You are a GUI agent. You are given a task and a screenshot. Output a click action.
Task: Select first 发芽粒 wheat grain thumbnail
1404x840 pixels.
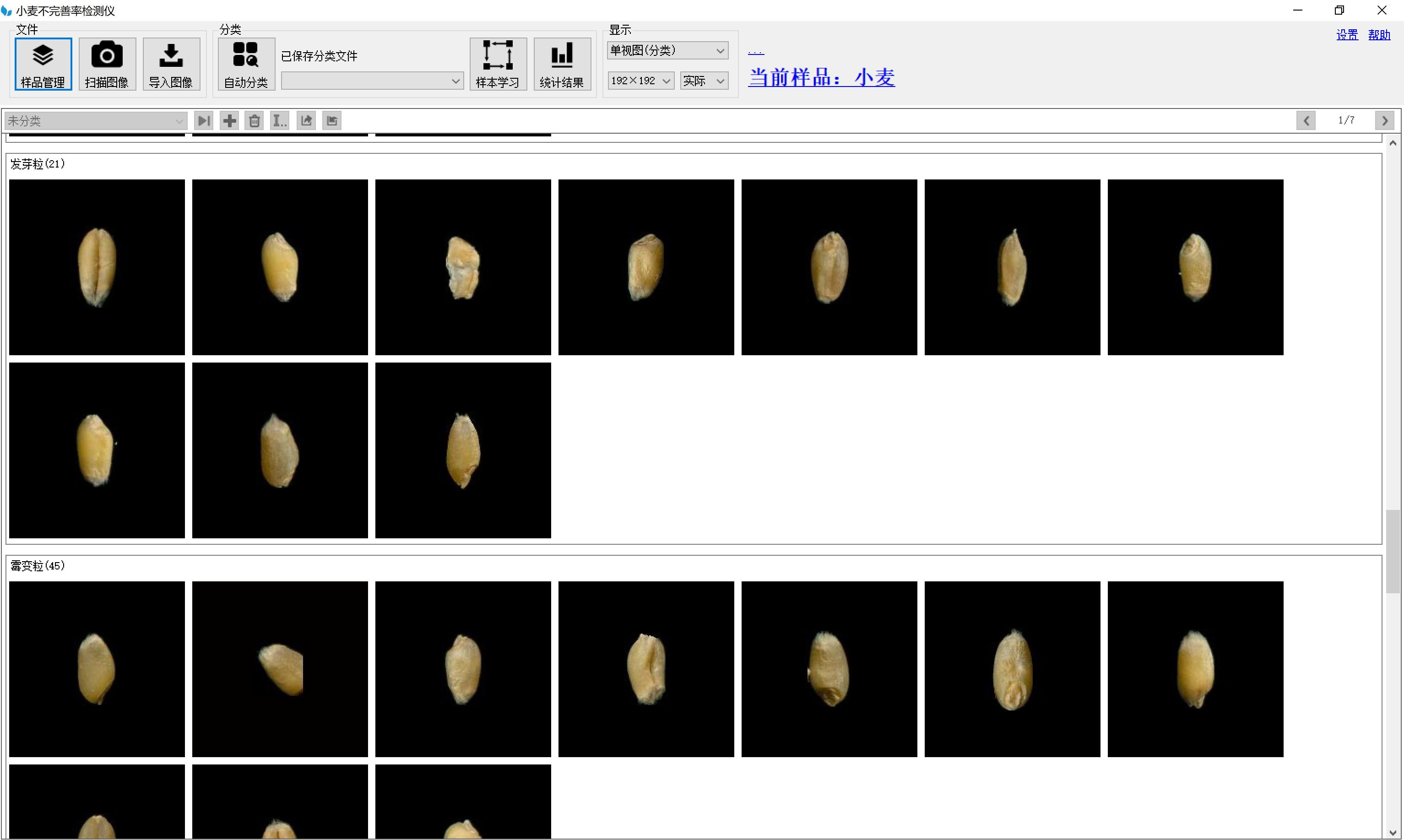tap(97, 267)
